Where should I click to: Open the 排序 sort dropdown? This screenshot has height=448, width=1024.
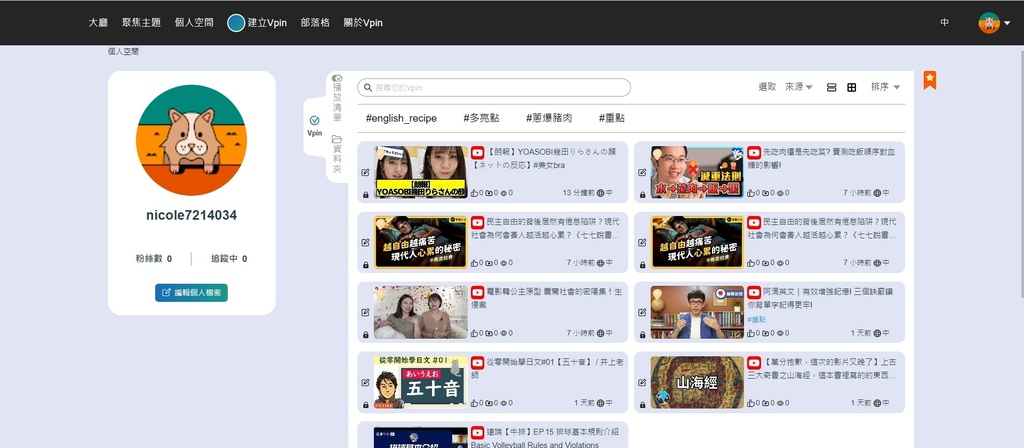(x=885, y=87)
